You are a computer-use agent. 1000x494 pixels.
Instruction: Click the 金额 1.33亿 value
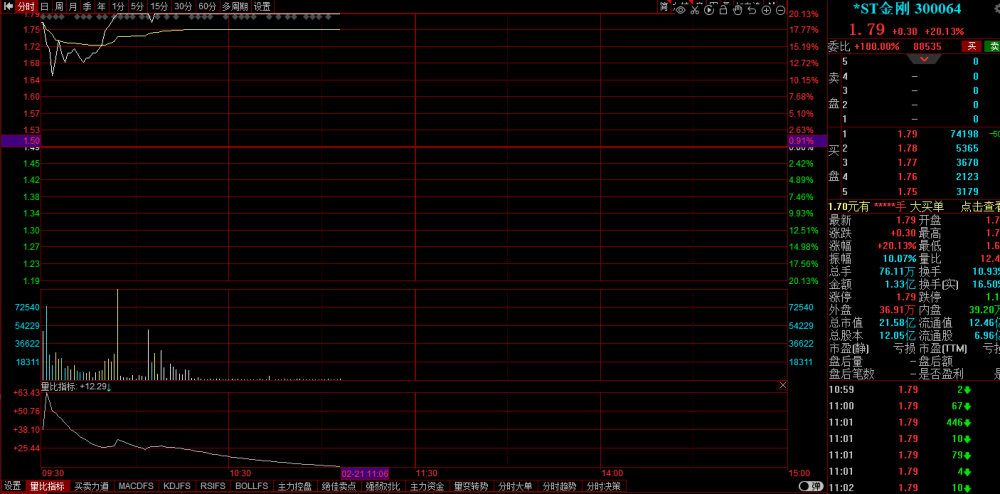899,284
